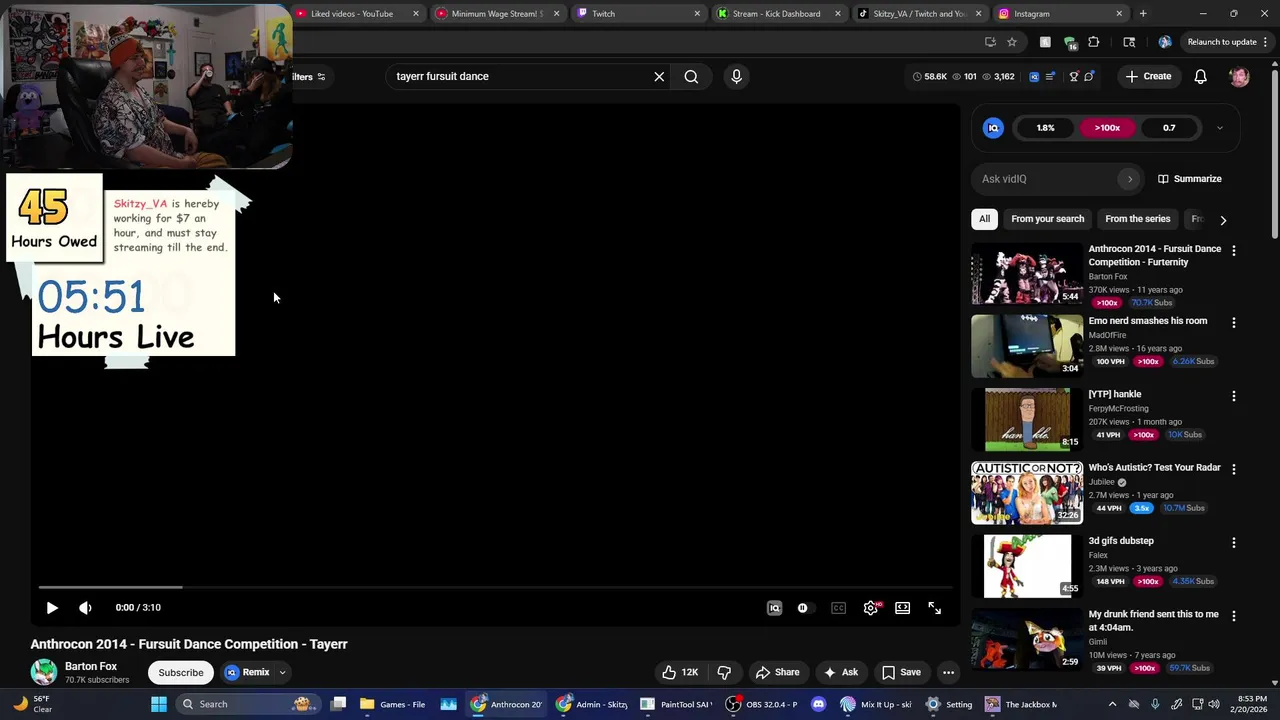Viewport: 1280px width, 720px height.
Task: Open the YouTube account avatar menu
Action: pyautogui.click(x=1239, y=76)
